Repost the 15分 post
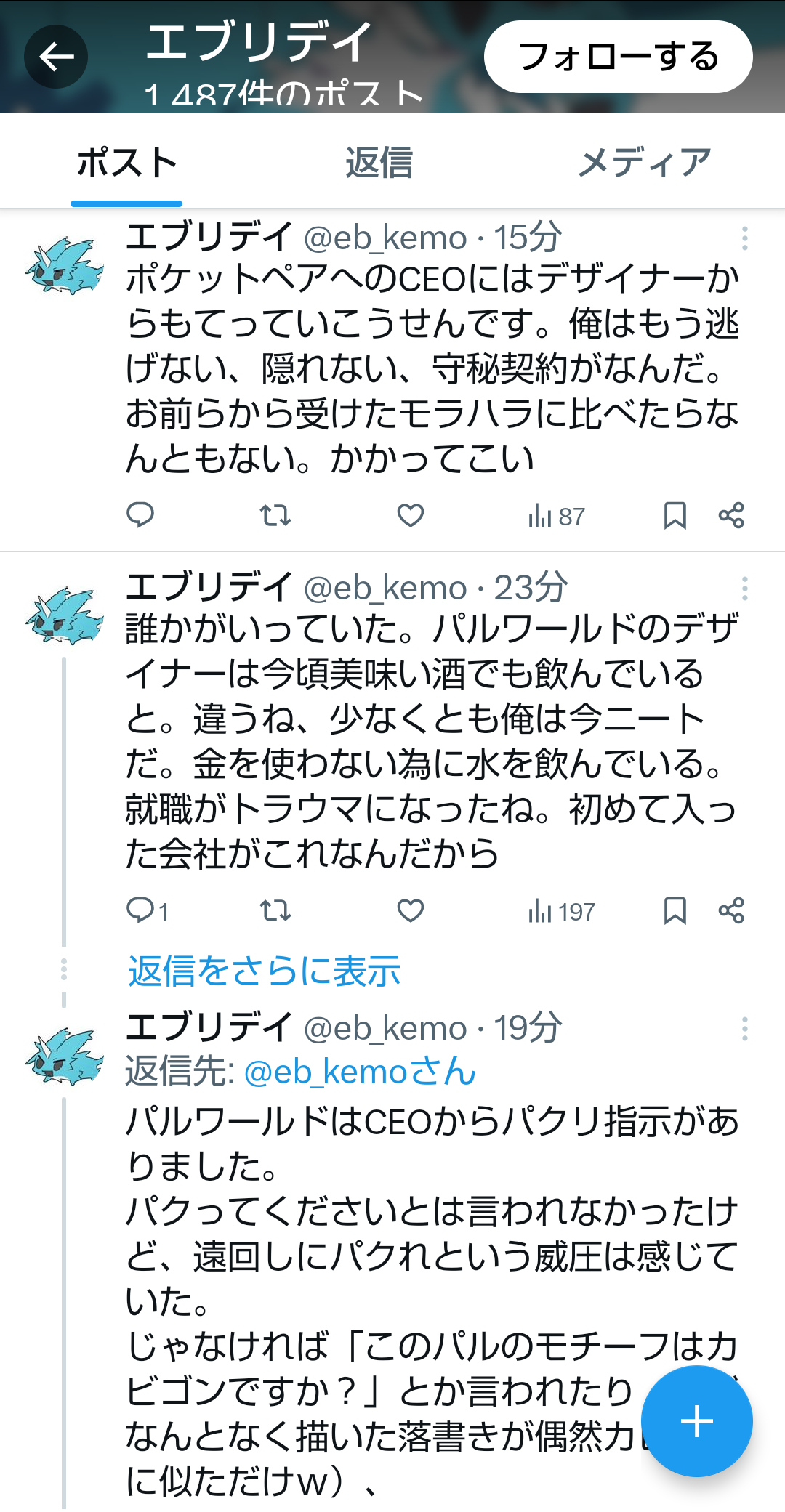 click(275, 515)
